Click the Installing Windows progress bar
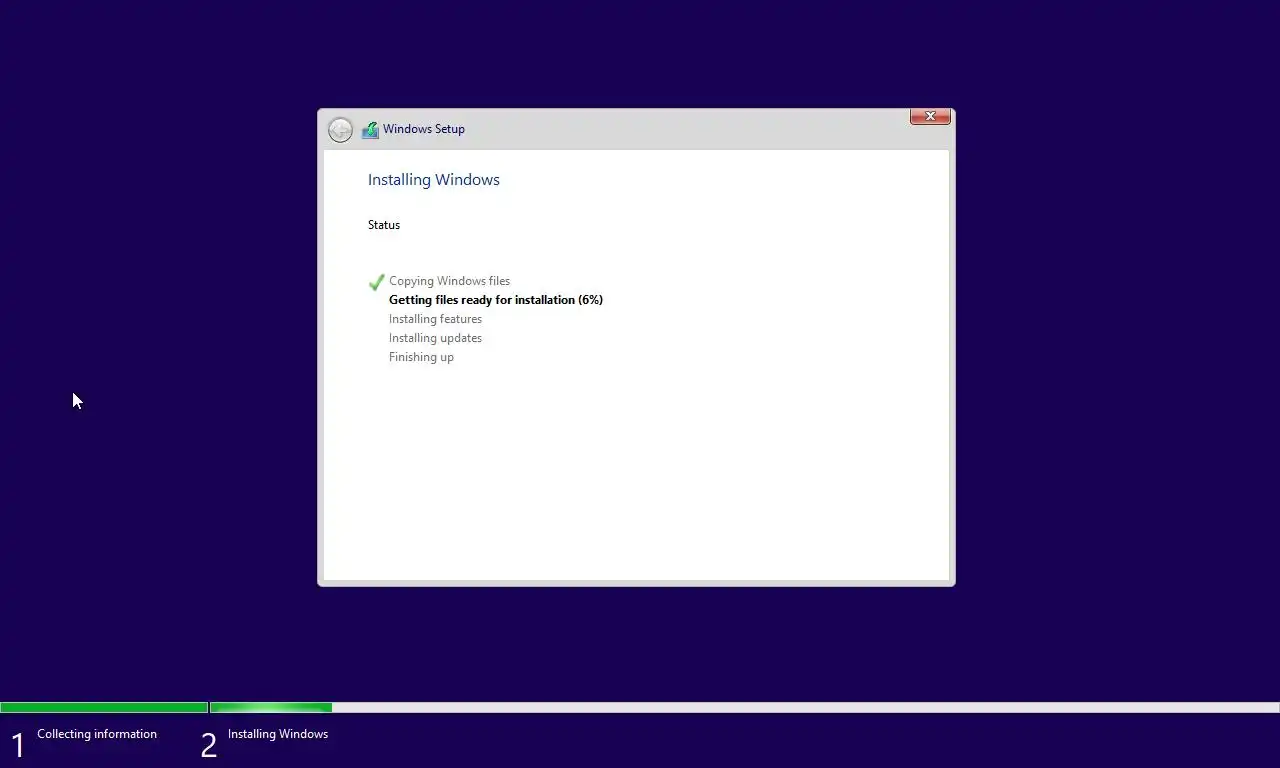1280x768 pixels. (745, 707)
